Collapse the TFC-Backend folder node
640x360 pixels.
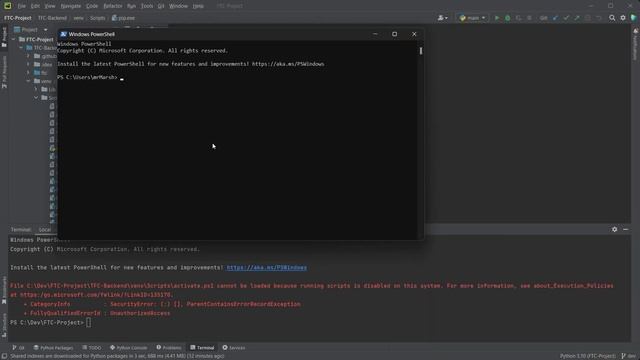[x=21, y=48]
